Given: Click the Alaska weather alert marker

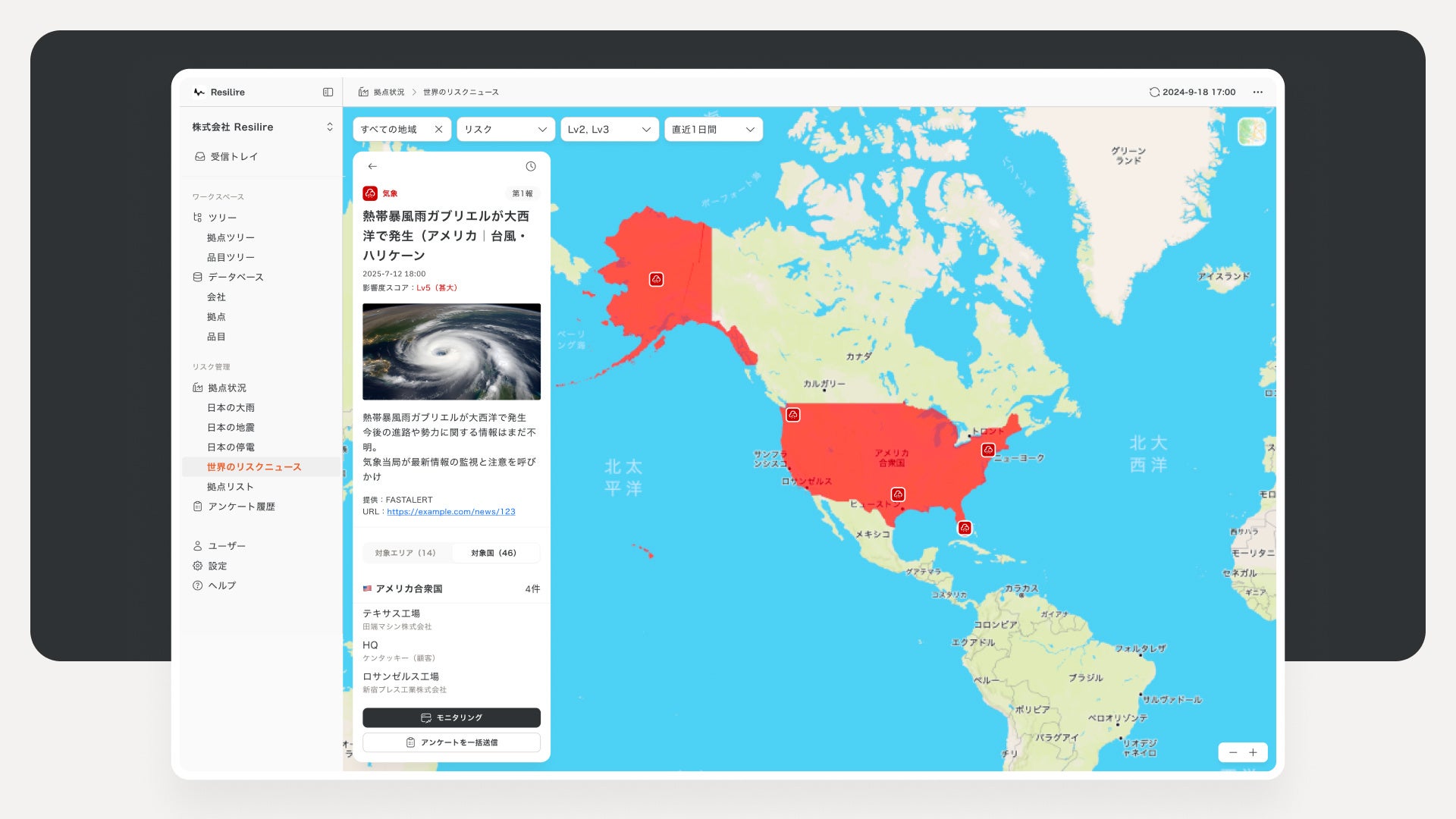Looking at the screenshot, I should pos(656,279).
